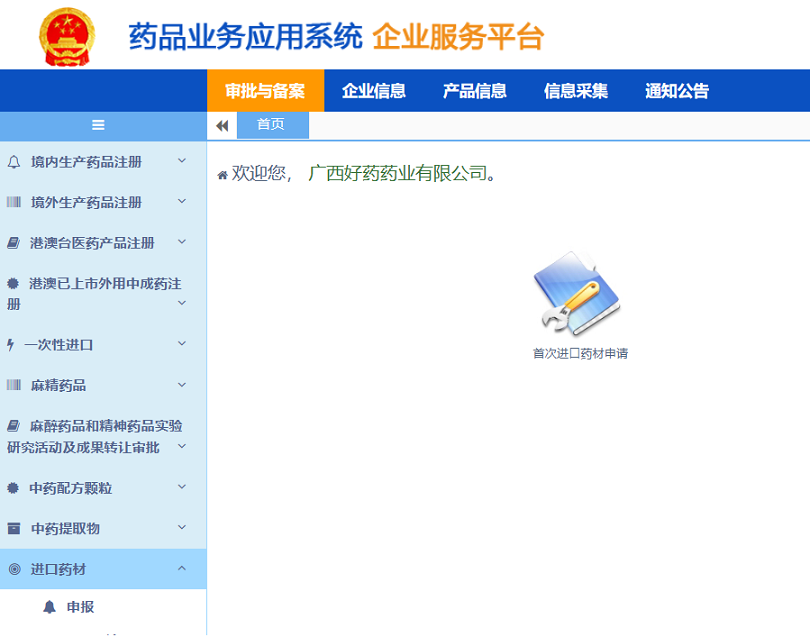
Task: Expand the 中药提取物 chevron
Action: tap(182, 527)
